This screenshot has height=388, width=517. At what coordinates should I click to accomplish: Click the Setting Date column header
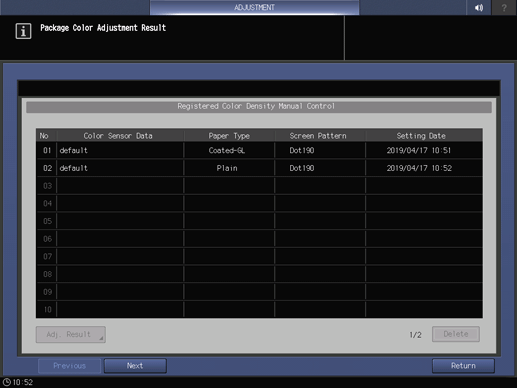pyautogui.click(x=424, y=136)
